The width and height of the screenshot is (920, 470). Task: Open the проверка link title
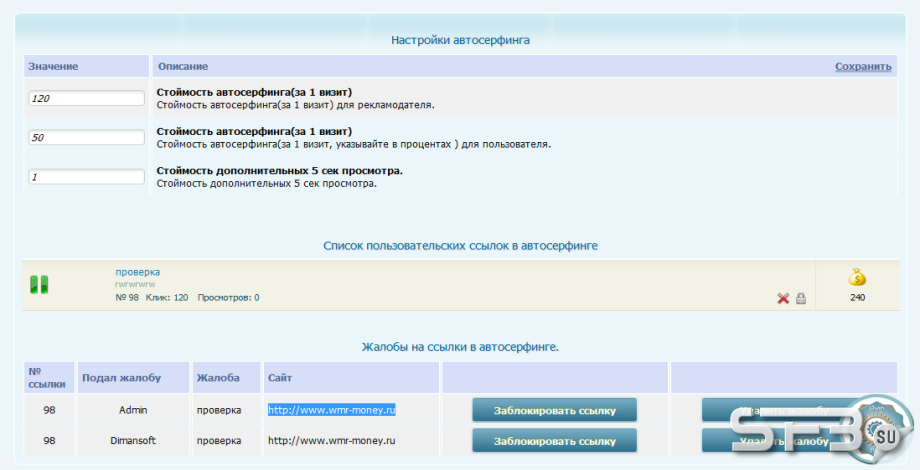(x=137, y=272)
